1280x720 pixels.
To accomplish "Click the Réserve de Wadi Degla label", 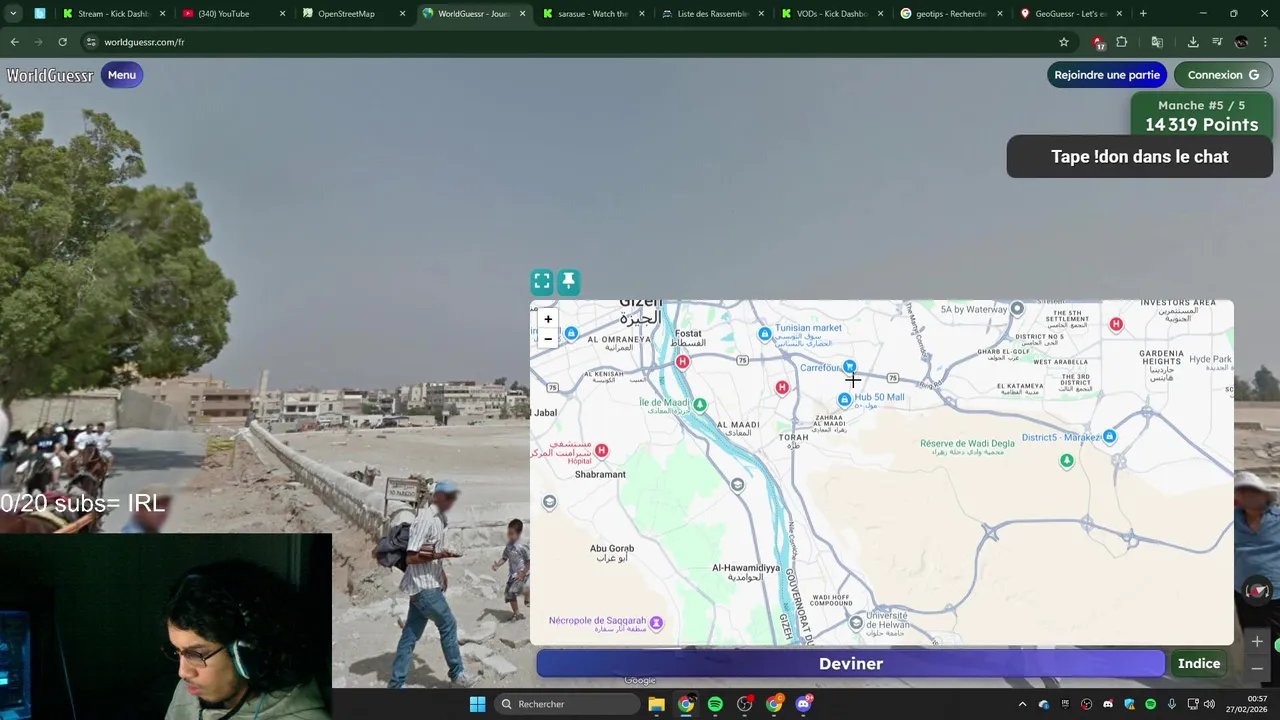I will (x=967, y=447).
